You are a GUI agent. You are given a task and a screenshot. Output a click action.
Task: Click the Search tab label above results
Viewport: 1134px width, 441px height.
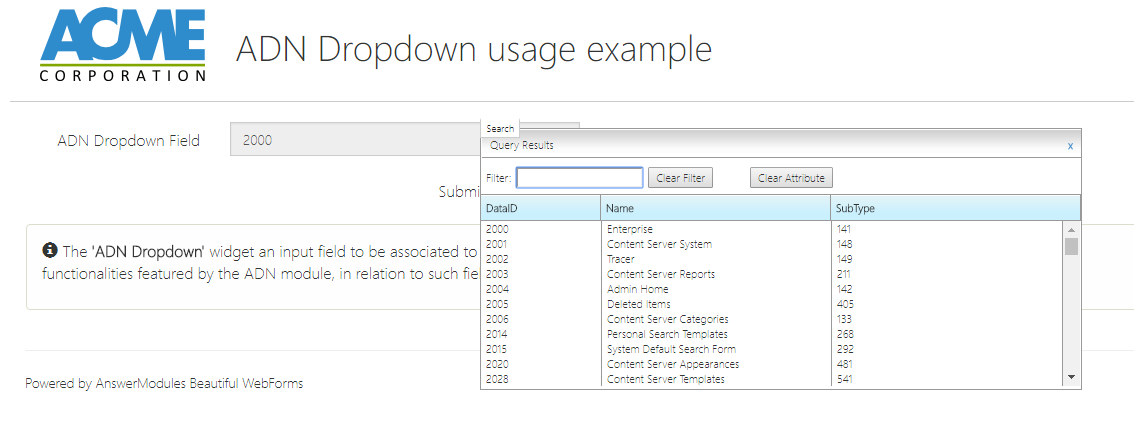point(500,129)
